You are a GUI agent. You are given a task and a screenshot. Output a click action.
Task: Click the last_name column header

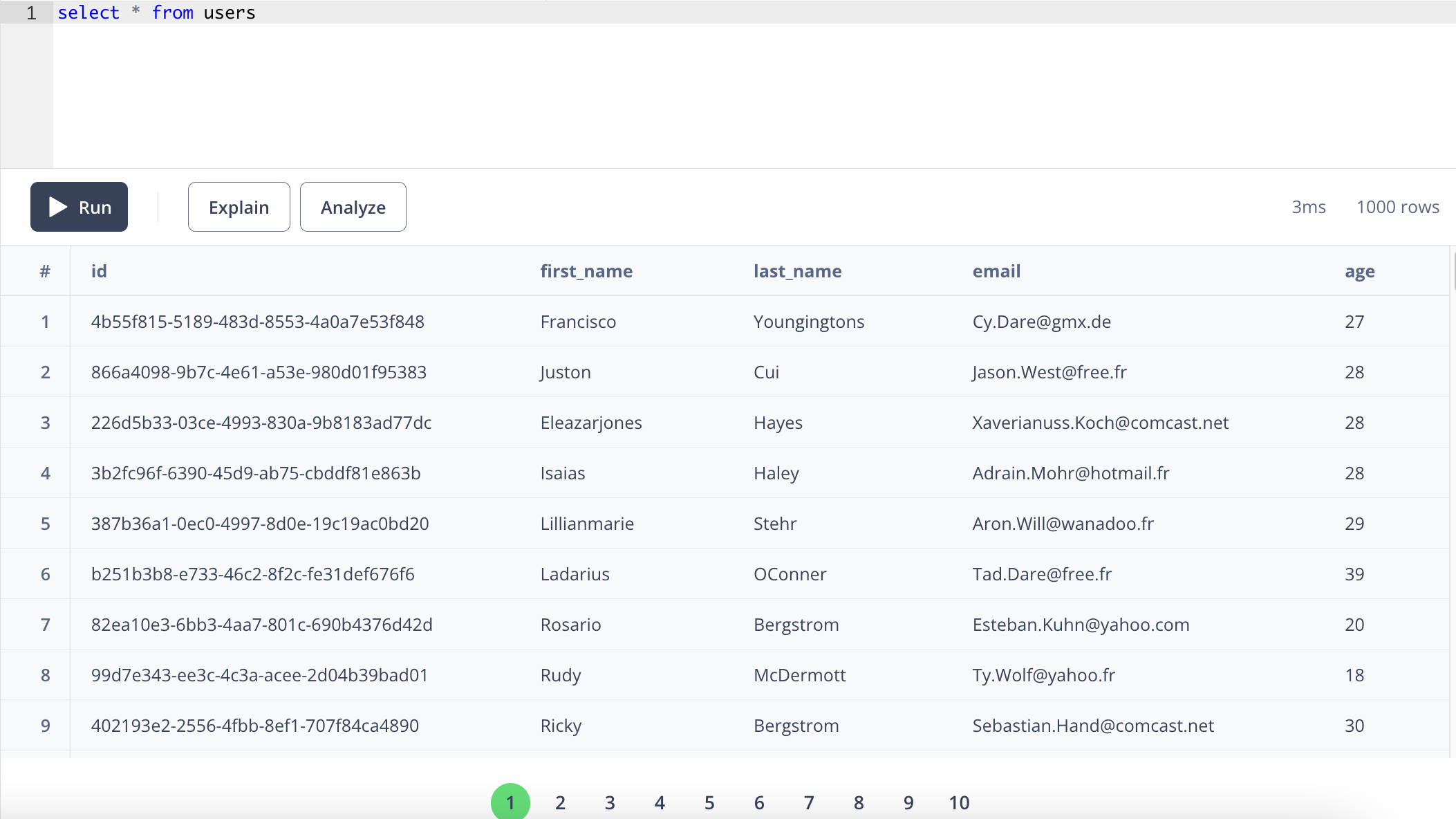click(x=798, y=271)
